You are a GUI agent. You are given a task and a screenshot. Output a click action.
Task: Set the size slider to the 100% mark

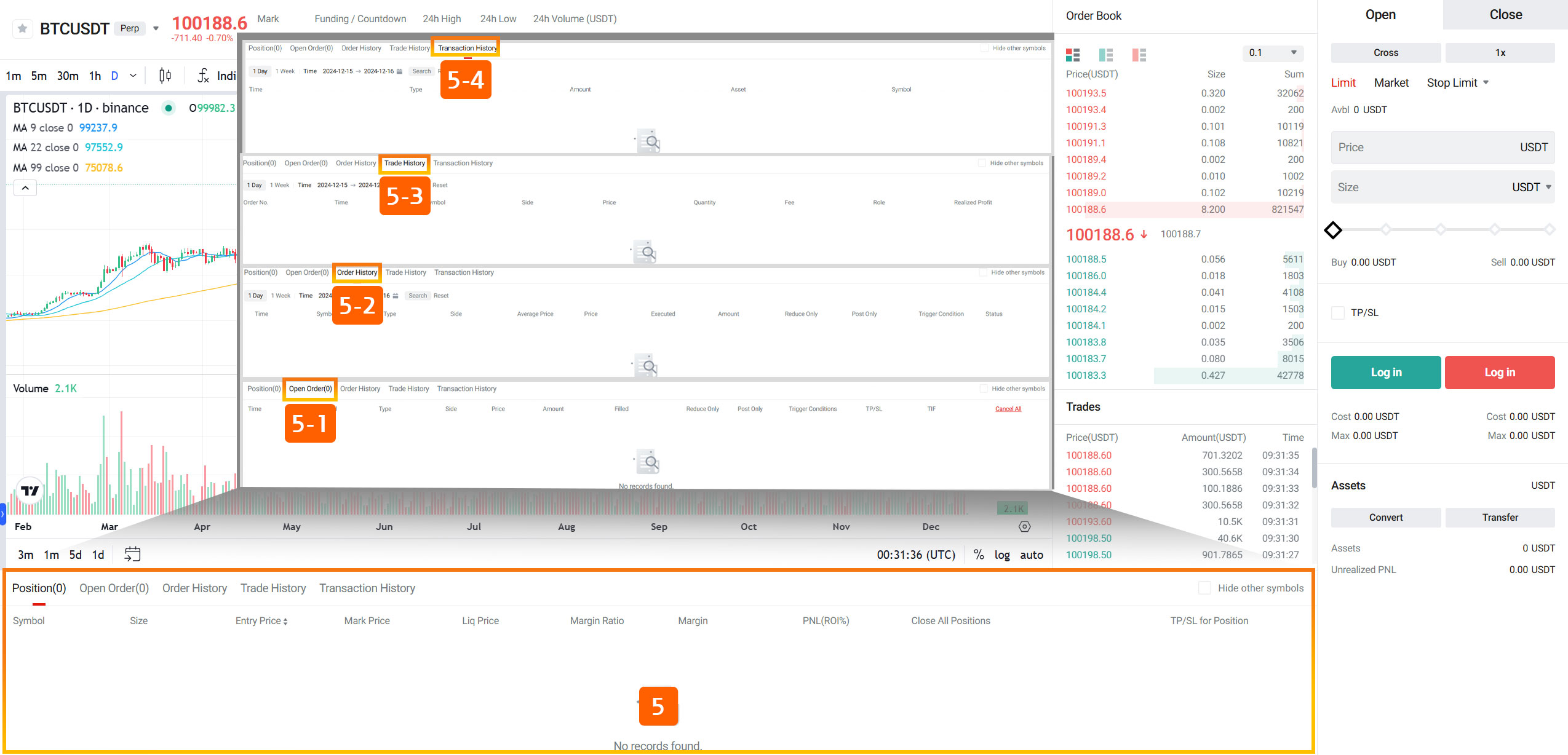(1549, 230)
